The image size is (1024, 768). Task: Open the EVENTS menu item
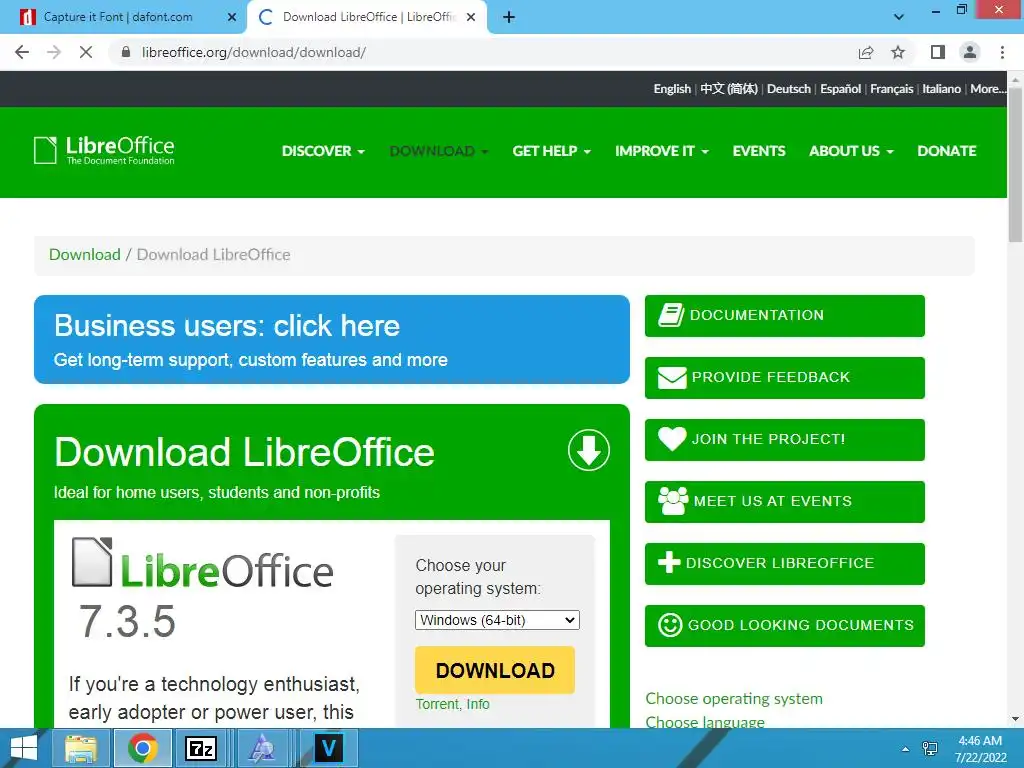pyautogui.click(x=759, y=151)
